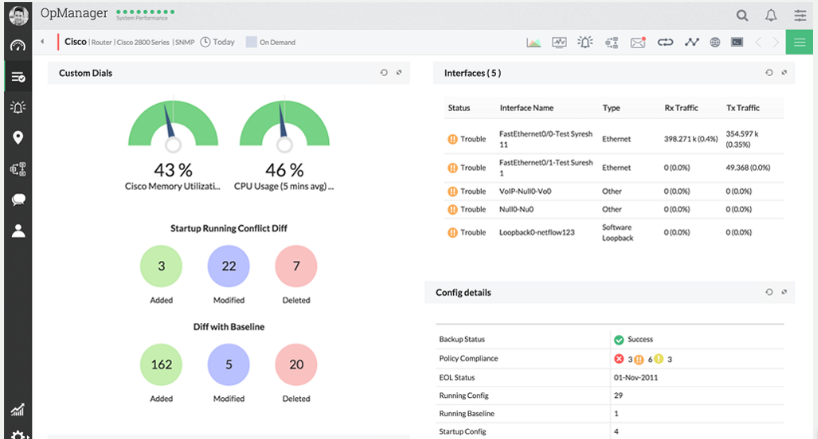Toggle the On Demand checkbox
This screenshot has width=818, height=439.
point(251,42)
